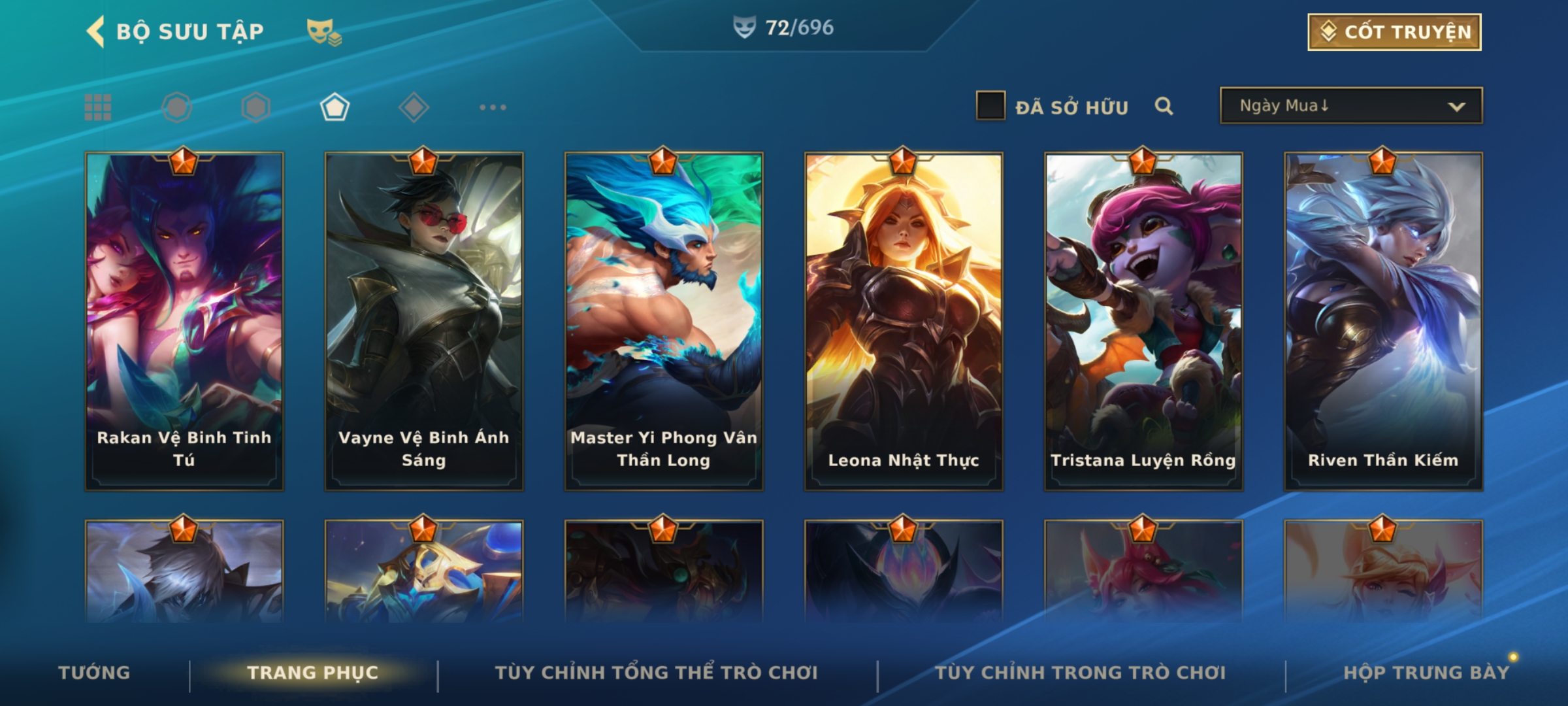Select Leona Nhật Thực skin card
The width and height of the screenshot is (1568, 706).
(904, 322)
